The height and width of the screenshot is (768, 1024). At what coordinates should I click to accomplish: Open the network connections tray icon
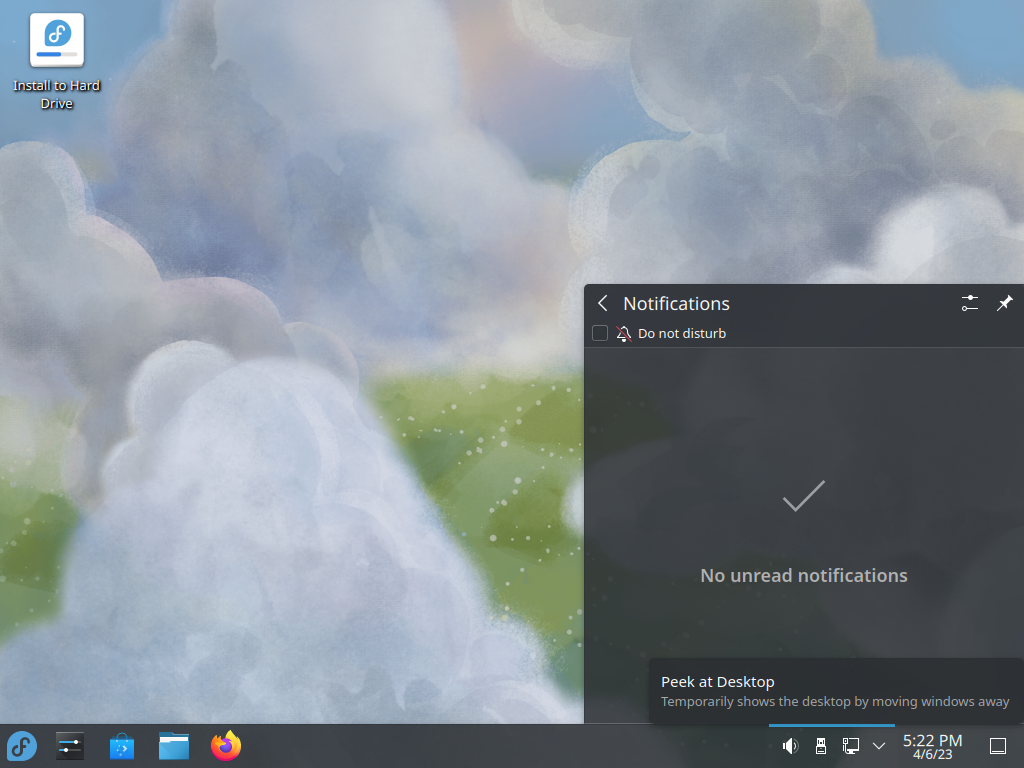pos(850,746)
